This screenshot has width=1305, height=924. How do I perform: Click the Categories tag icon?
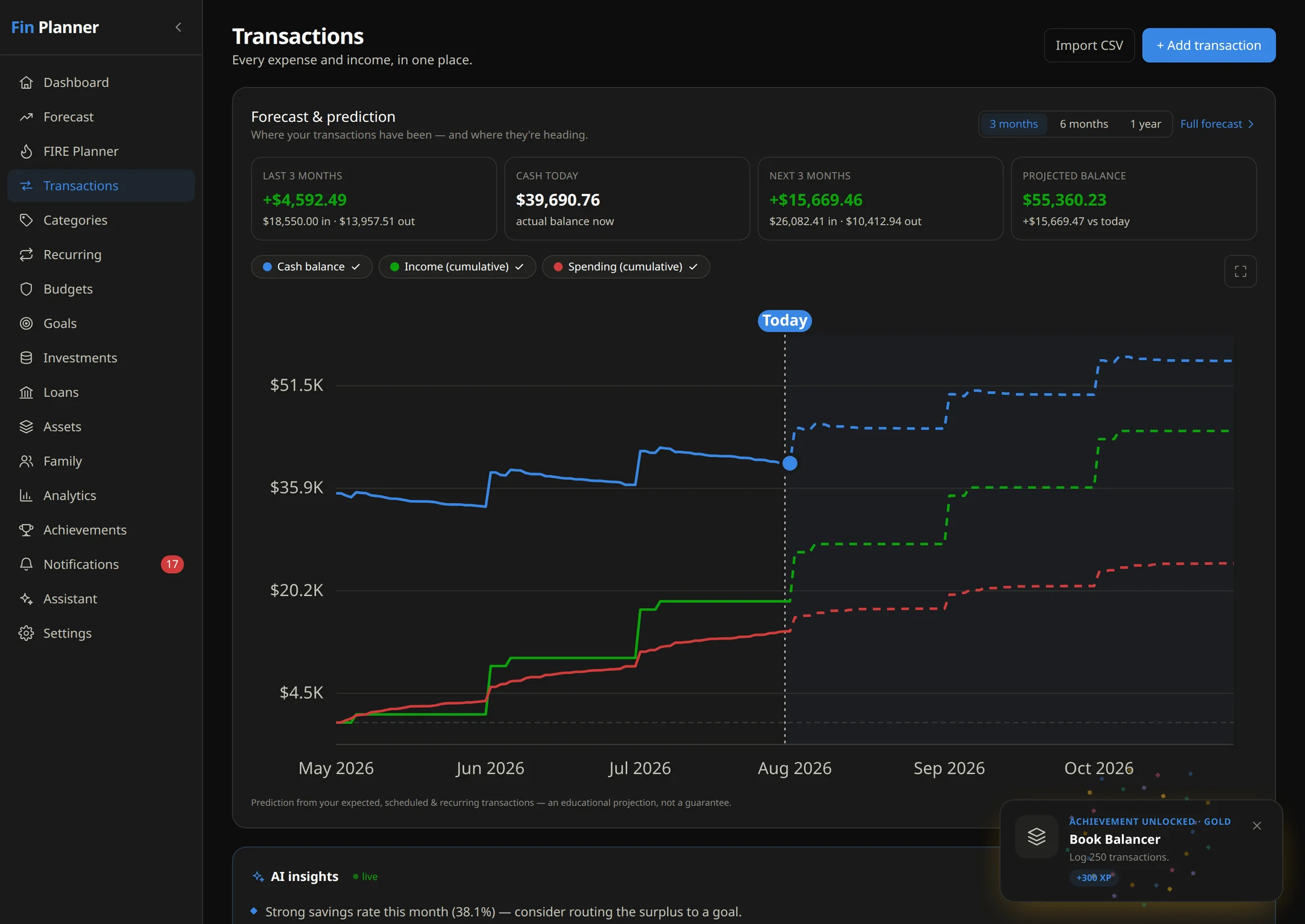tap(26, 220)
